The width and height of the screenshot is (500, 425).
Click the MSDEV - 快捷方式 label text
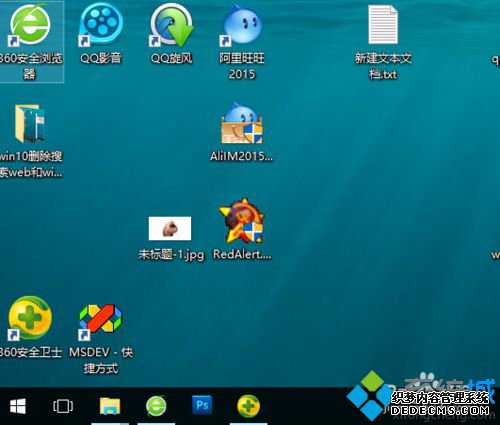click(101, 360)
